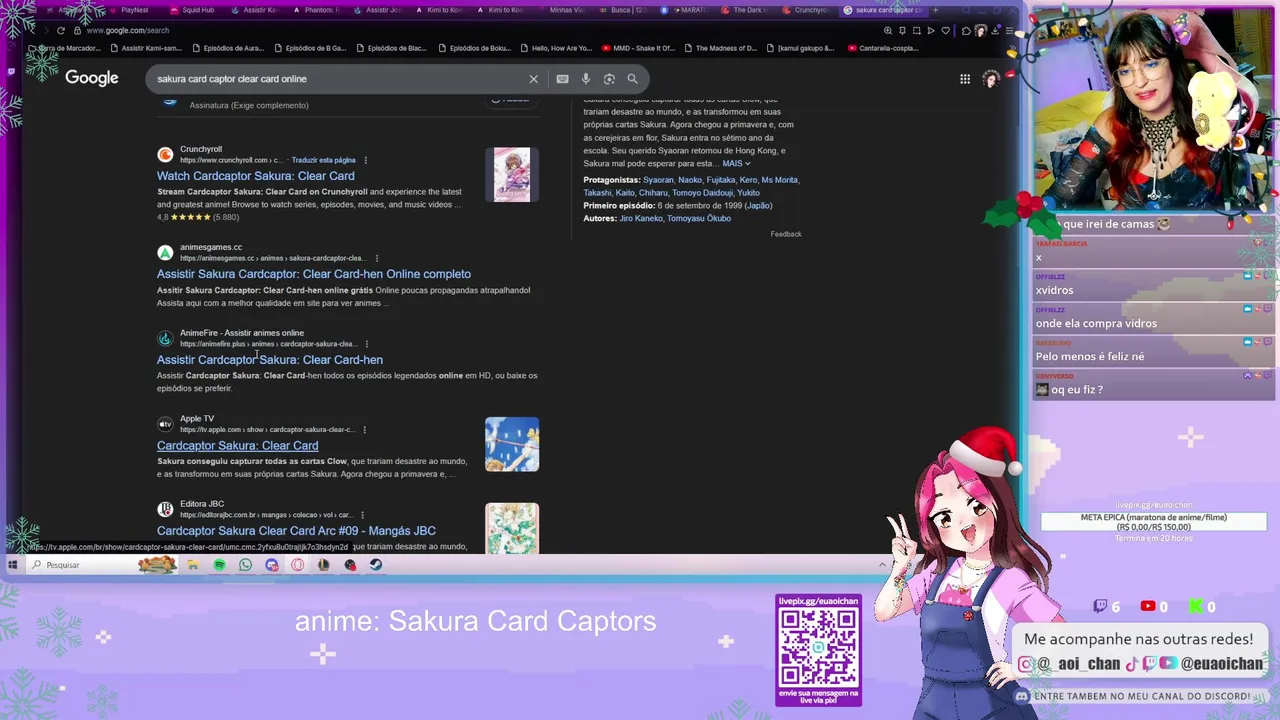The width and height of the screenshot is (1280, 720).
Task: Start voice search with the microphone icon
Action: [586, 79]
